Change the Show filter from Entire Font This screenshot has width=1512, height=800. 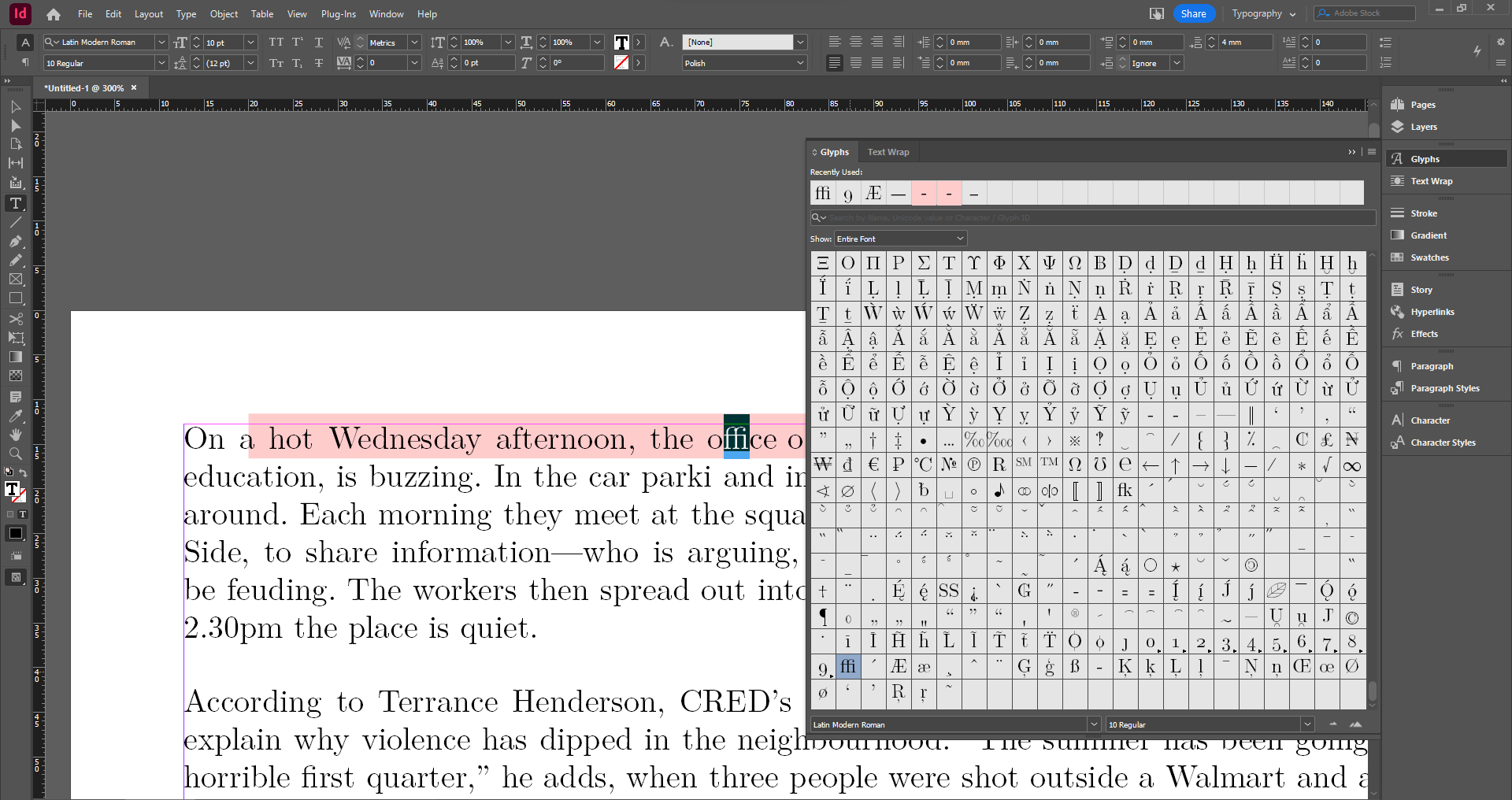899,238
